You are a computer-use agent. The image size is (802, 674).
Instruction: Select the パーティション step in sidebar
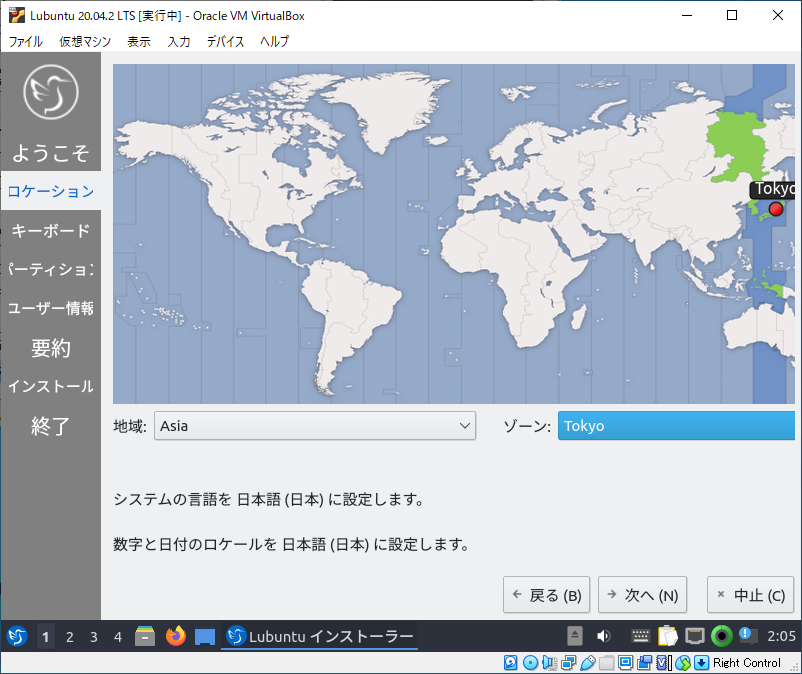click(51, 269)
